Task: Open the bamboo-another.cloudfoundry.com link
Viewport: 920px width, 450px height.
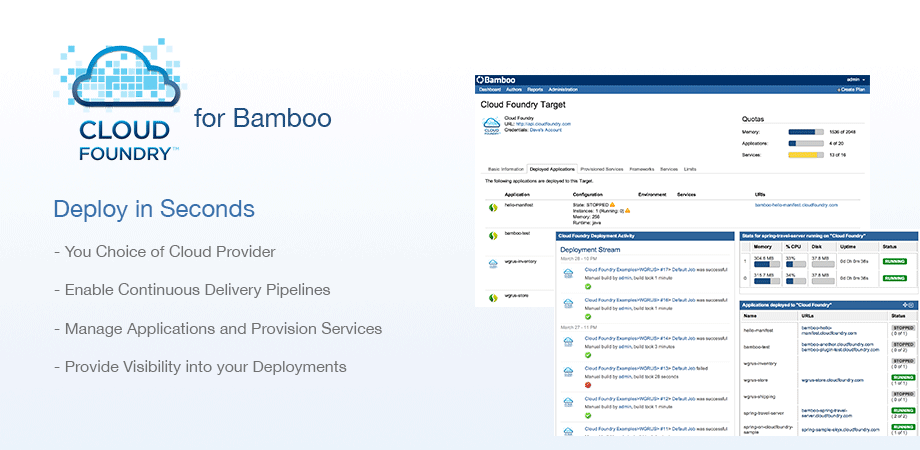Action: click(x=837, y=344)
